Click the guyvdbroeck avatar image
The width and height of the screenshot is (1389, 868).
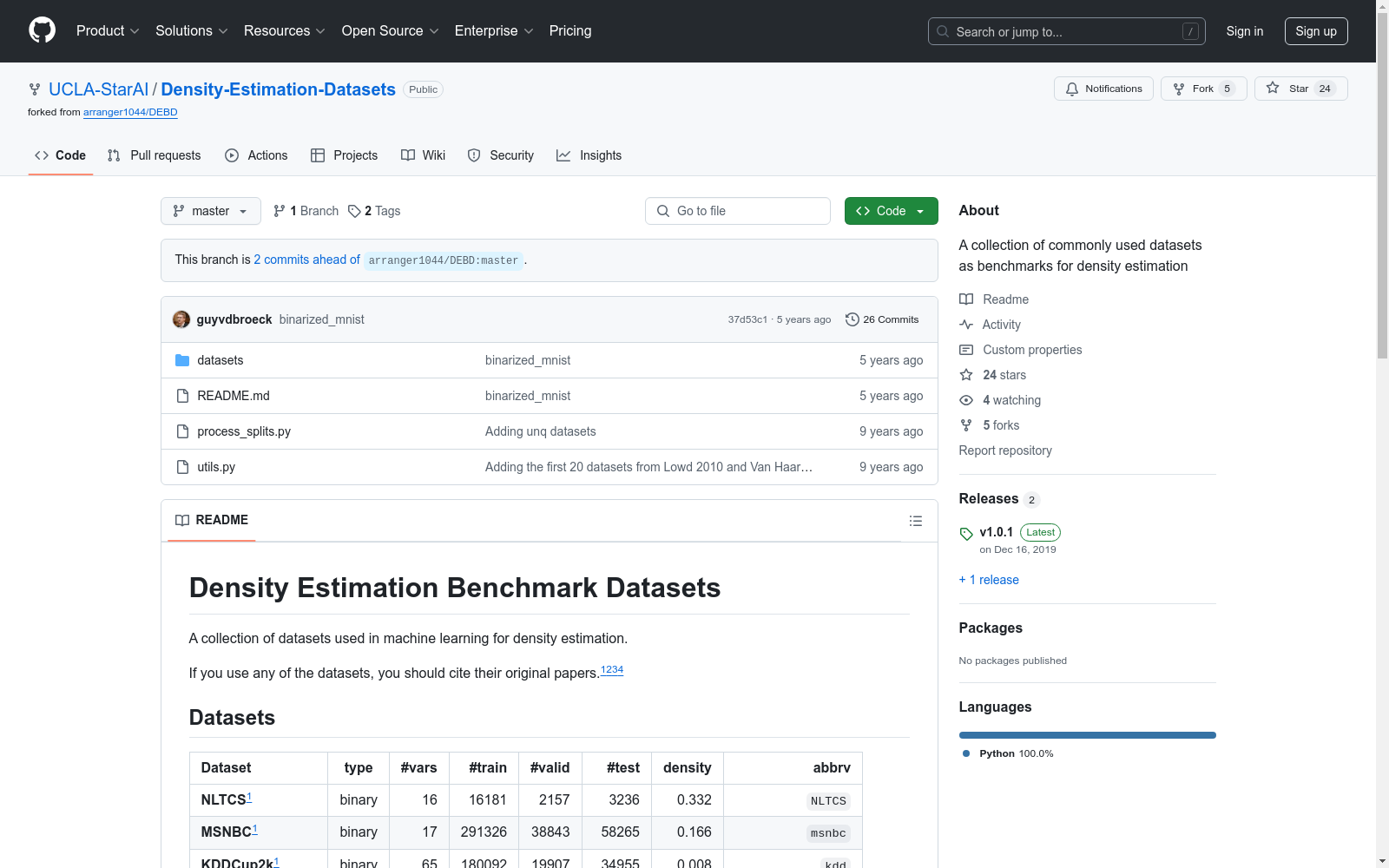tap(181, 319)
